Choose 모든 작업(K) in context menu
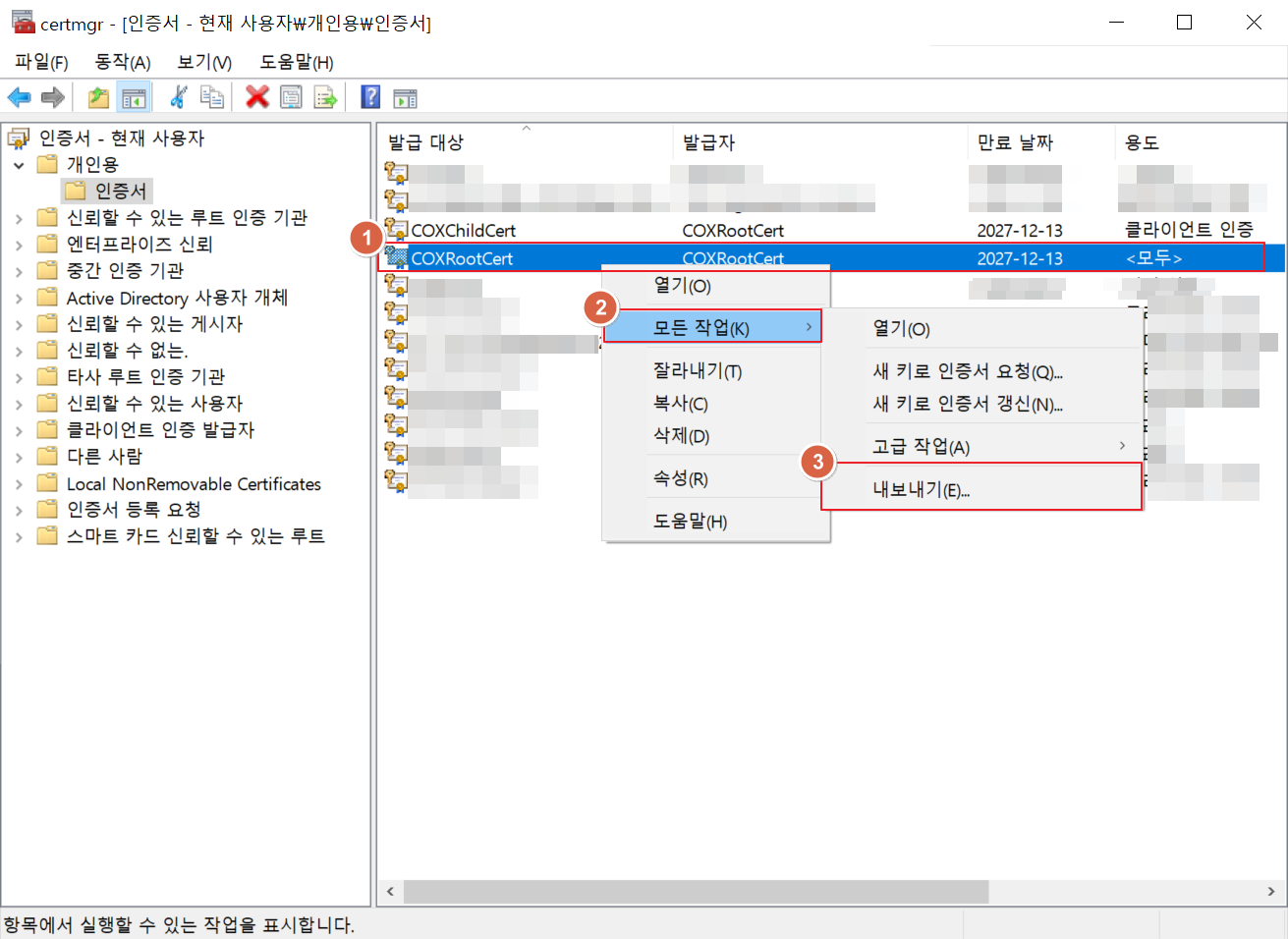Image resolution: width=1288 pixels, height=939 pixels. tap(712, 327)
